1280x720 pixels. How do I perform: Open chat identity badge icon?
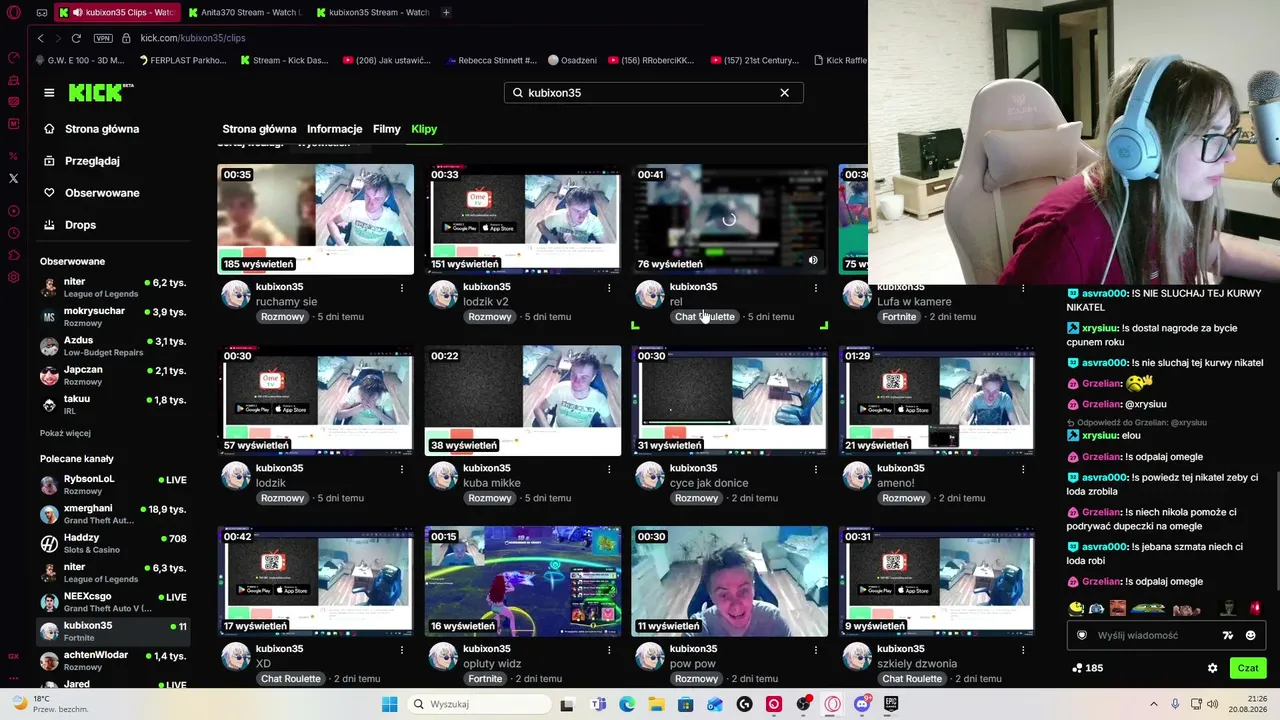click(1081, 635)
